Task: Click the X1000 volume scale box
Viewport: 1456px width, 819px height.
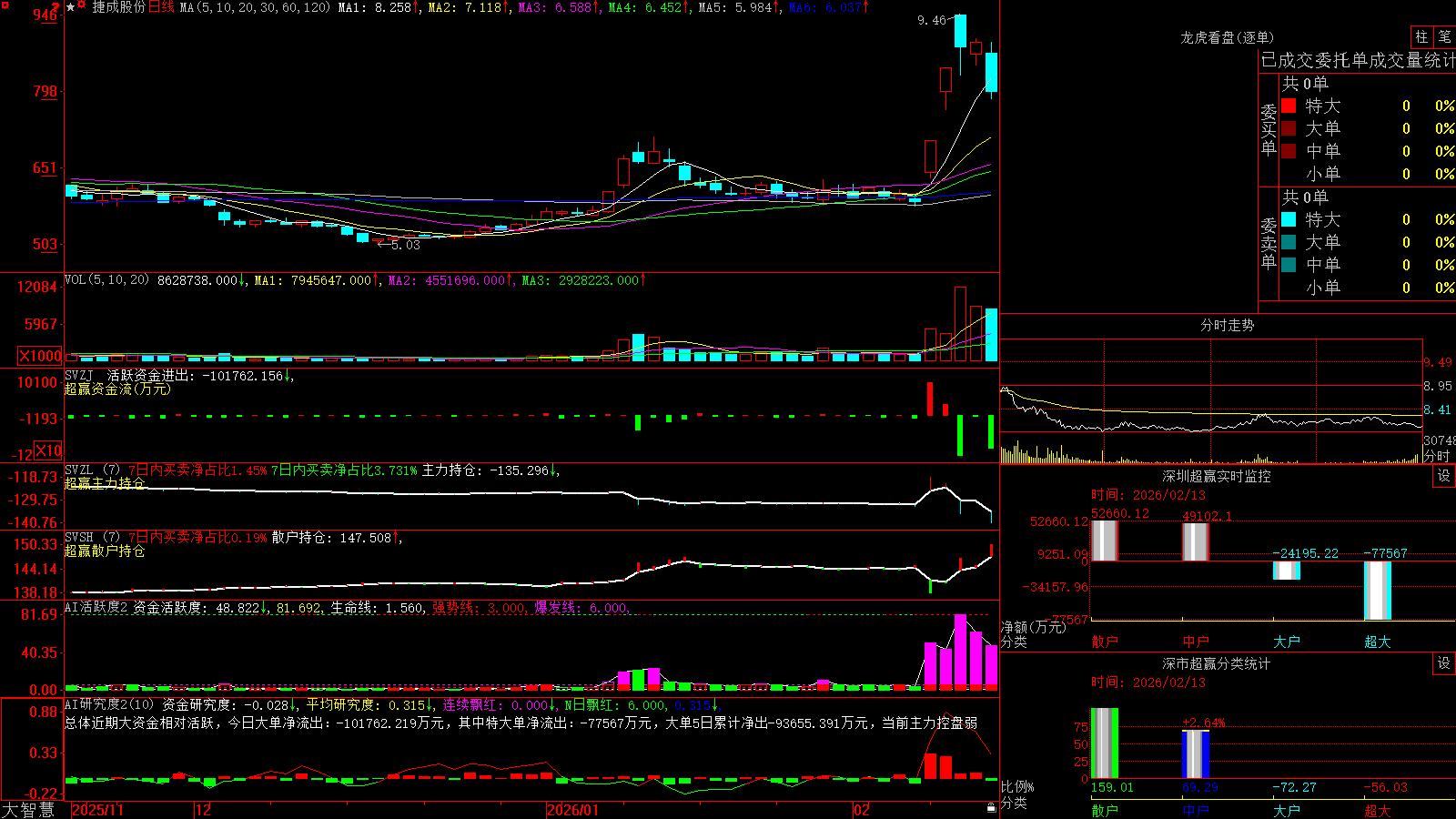Action: tap(41, 356)
